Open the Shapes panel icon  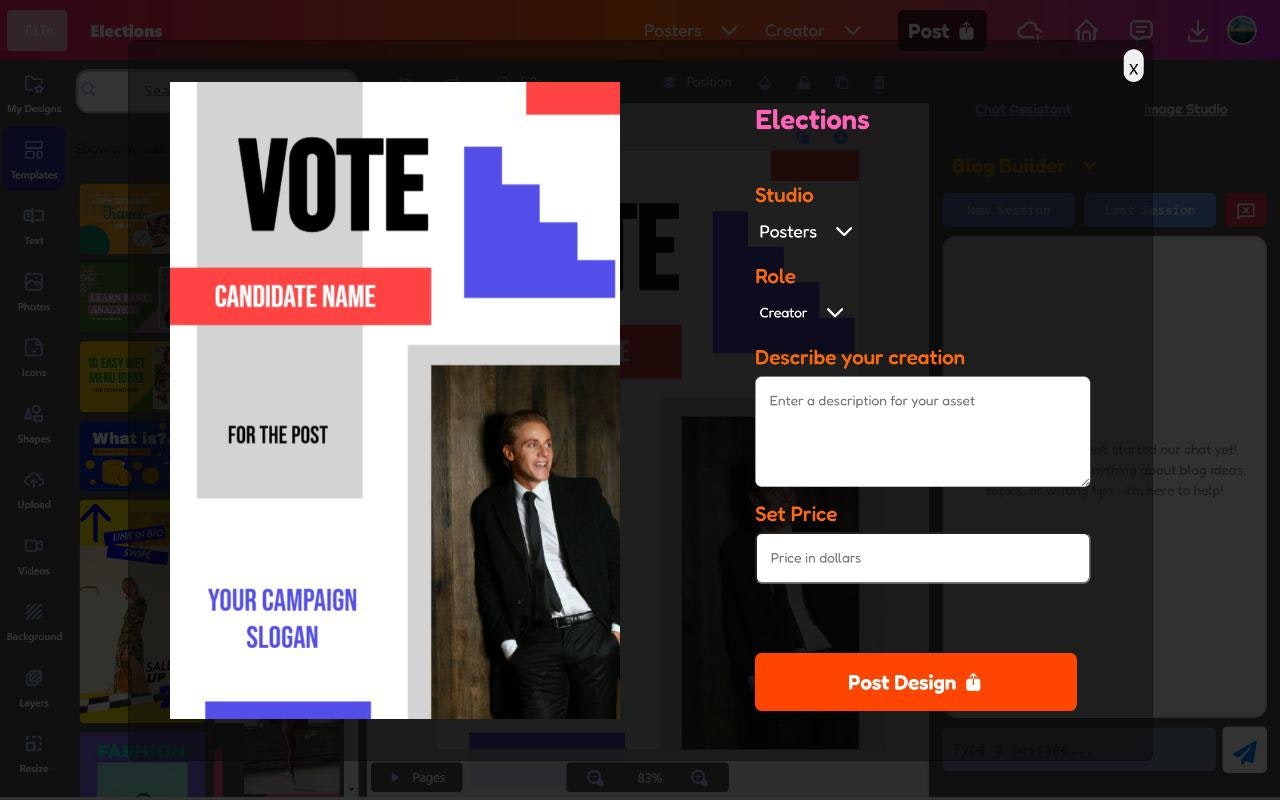click(x=34, y=413)
